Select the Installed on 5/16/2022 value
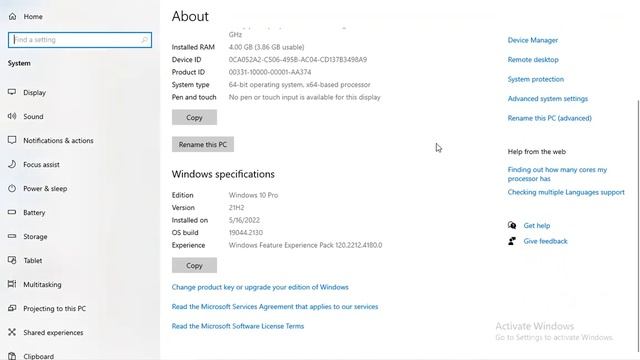 244,220
